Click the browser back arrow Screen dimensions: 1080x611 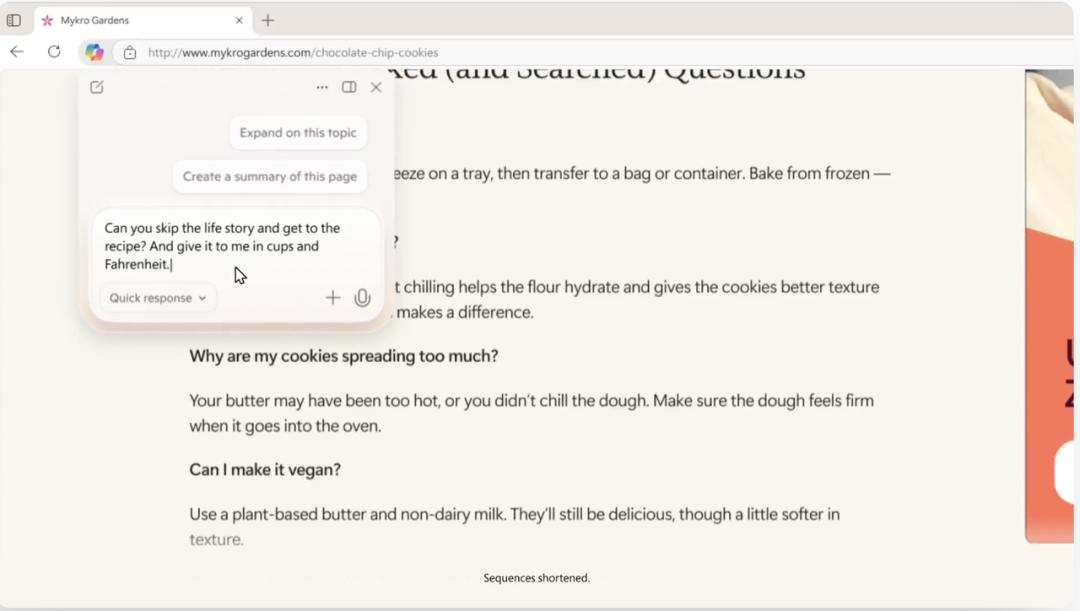coord(17,52)
